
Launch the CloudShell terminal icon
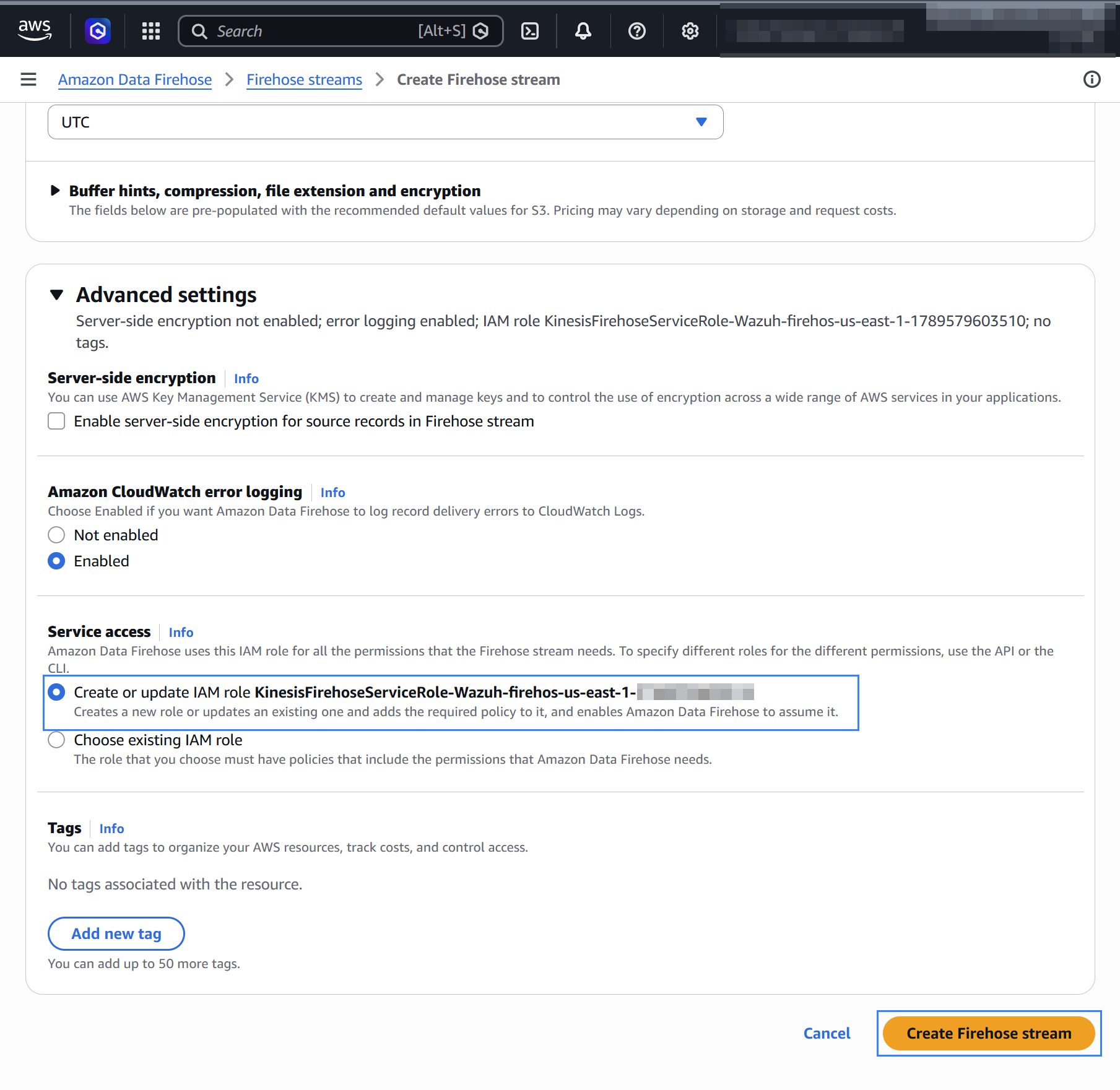[530, 31]
